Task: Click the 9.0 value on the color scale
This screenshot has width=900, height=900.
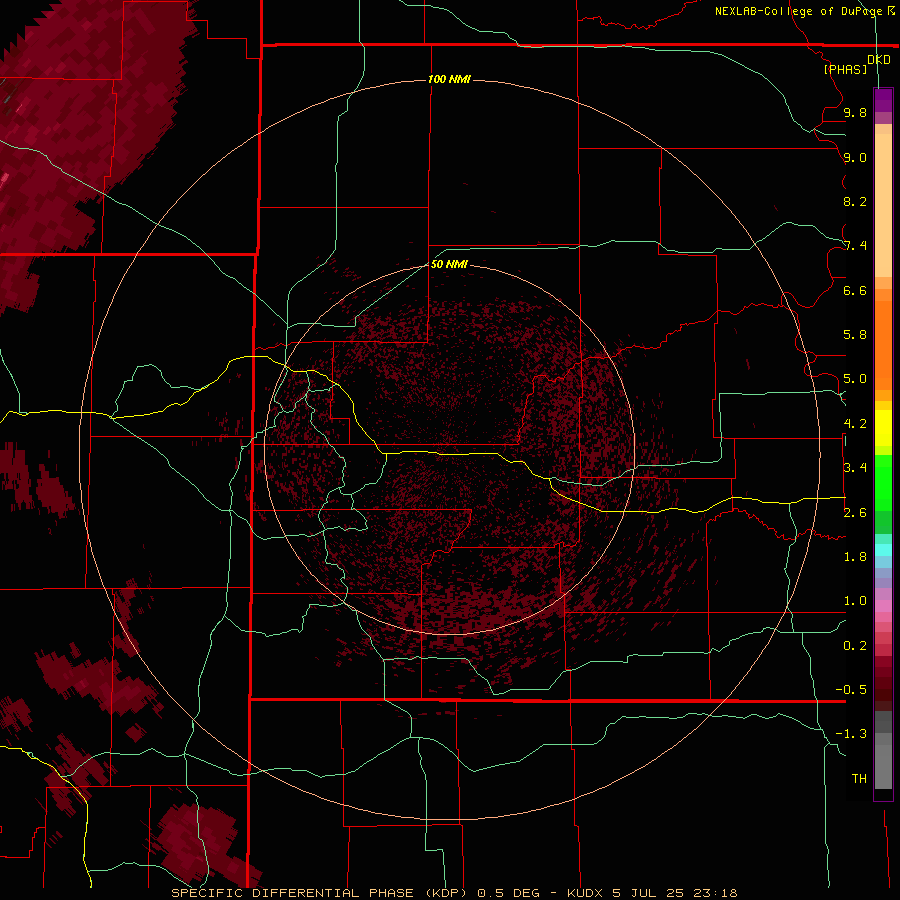Action: pyautogui.click(x=855, y=157)
